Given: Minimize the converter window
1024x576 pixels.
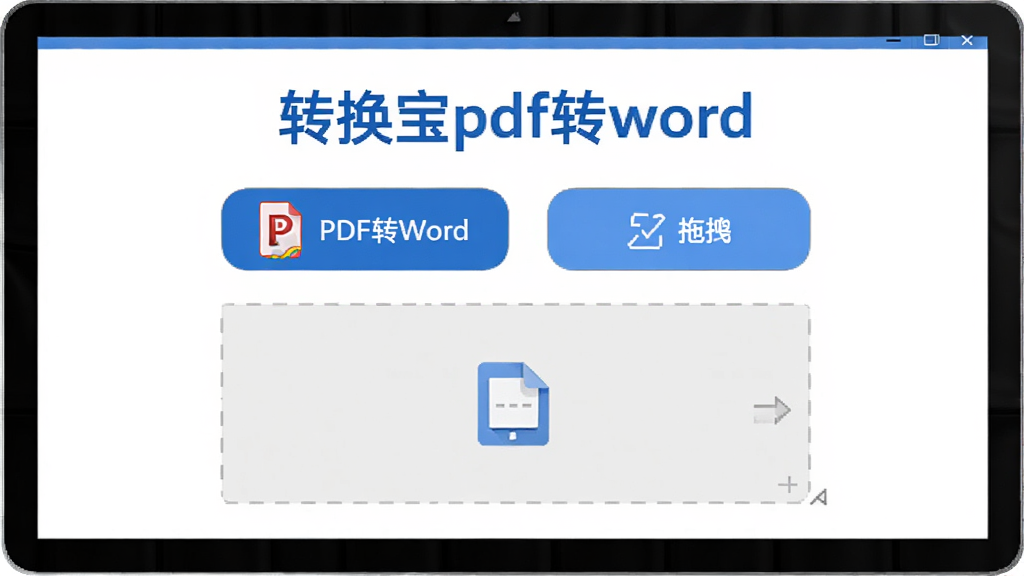Looking at the screenshot, I should click(893, 40).
